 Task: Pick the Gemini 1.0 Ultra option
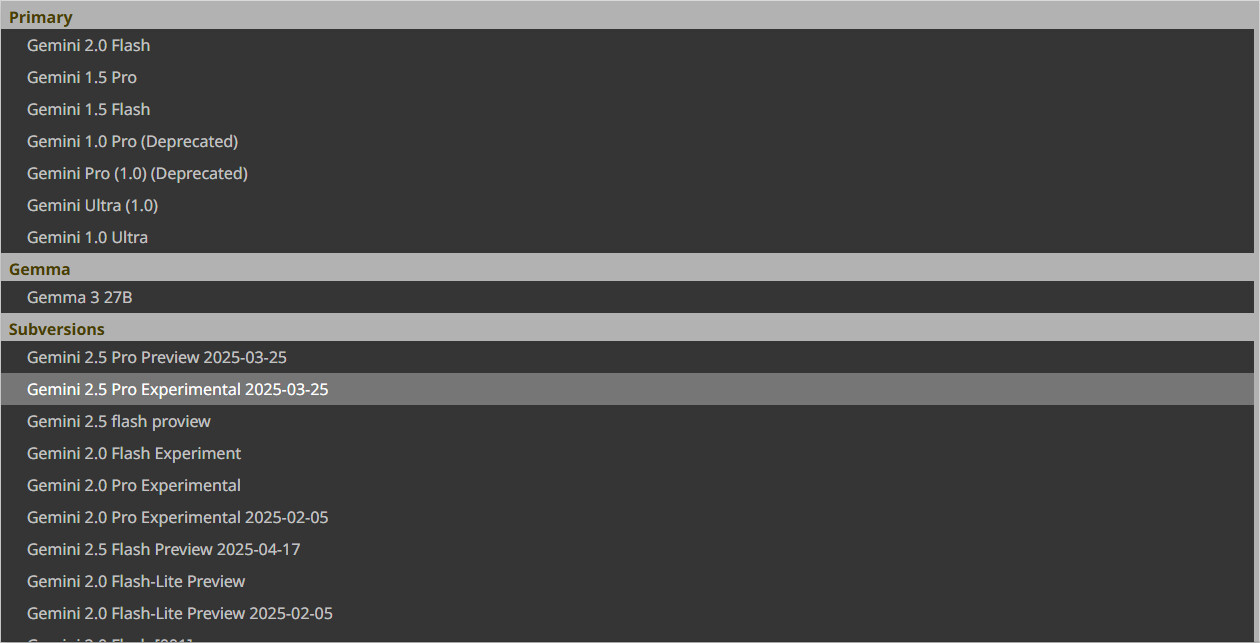(87, 237)
